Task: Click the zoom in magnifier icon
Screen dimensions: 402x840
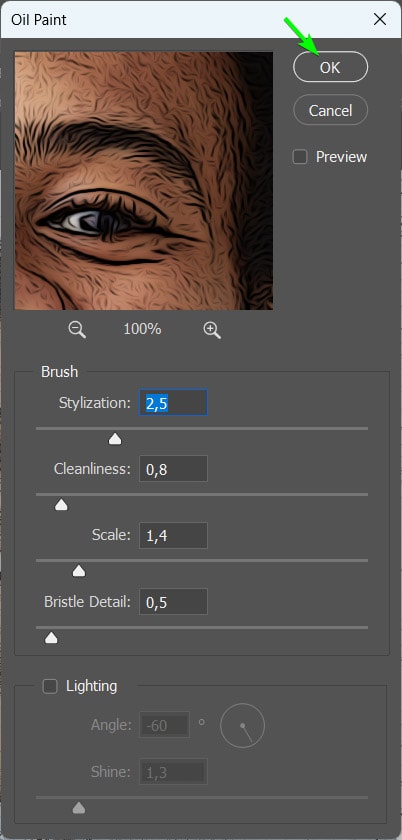Action: [x=212, y=330]
